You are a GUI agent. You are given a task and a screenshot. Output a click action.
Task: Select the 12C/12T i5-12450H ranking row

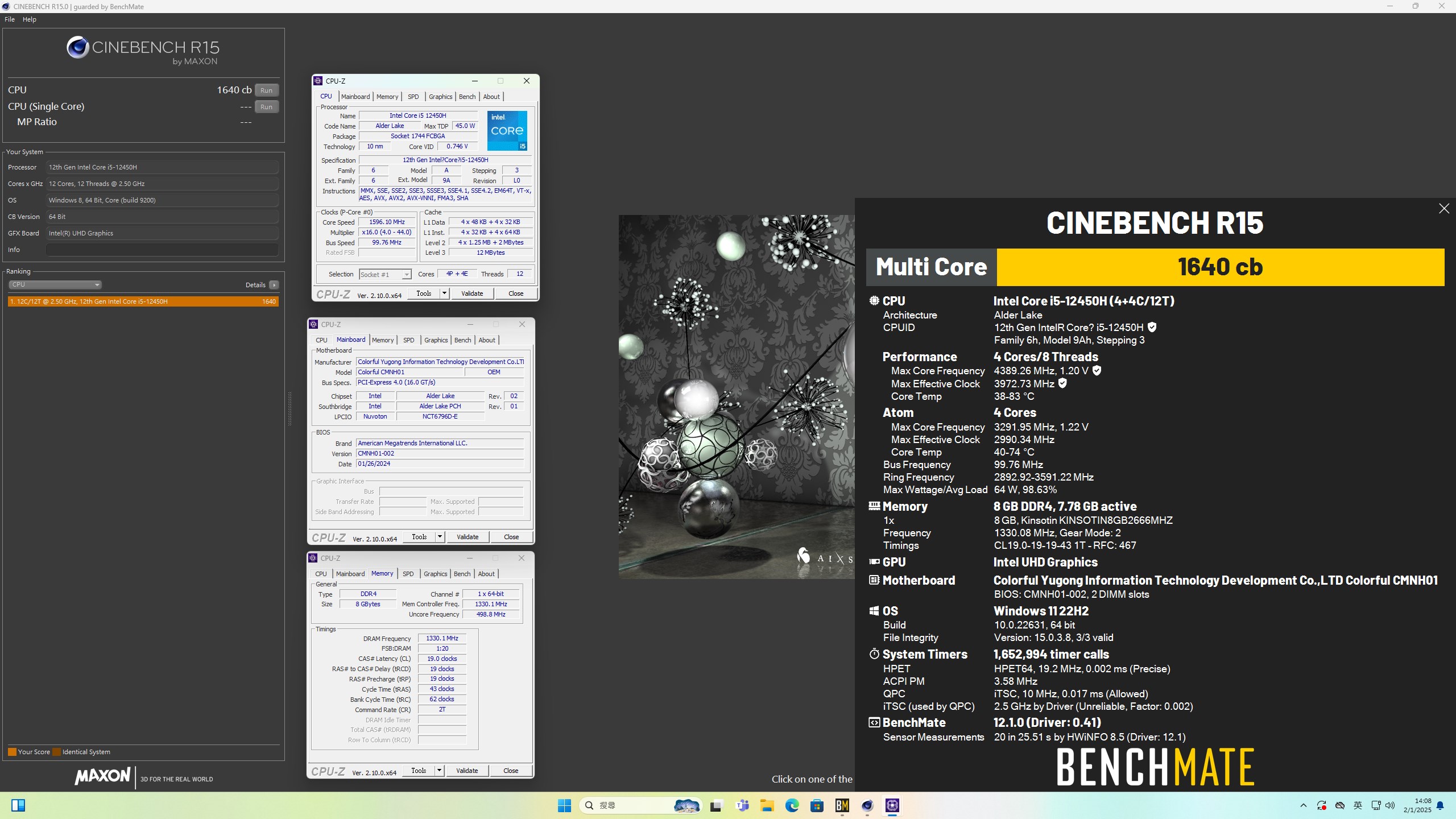[143, 301]
